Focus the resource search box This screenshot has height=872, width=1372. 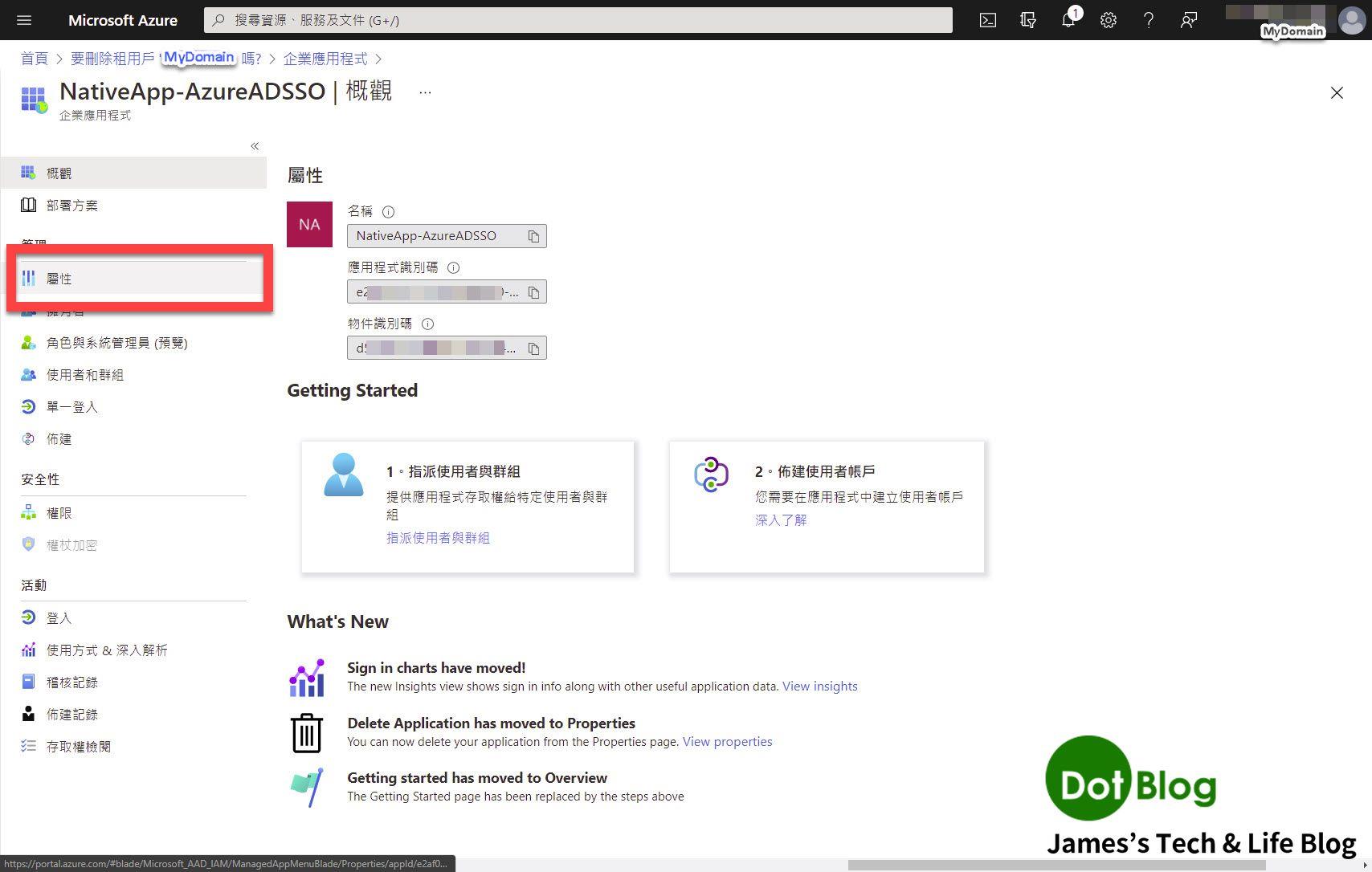578,20
